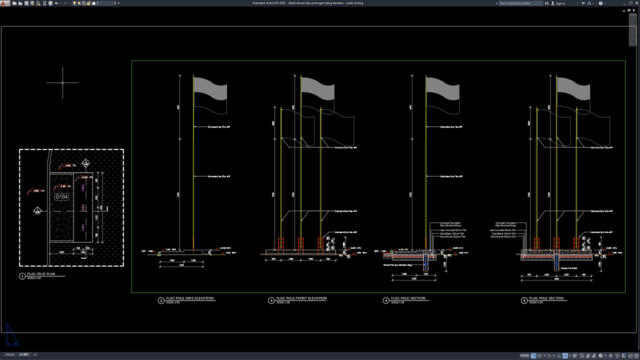Toggle polar tracking in status bar
Screen dimensions: 640x360
(x=539, y=356)
